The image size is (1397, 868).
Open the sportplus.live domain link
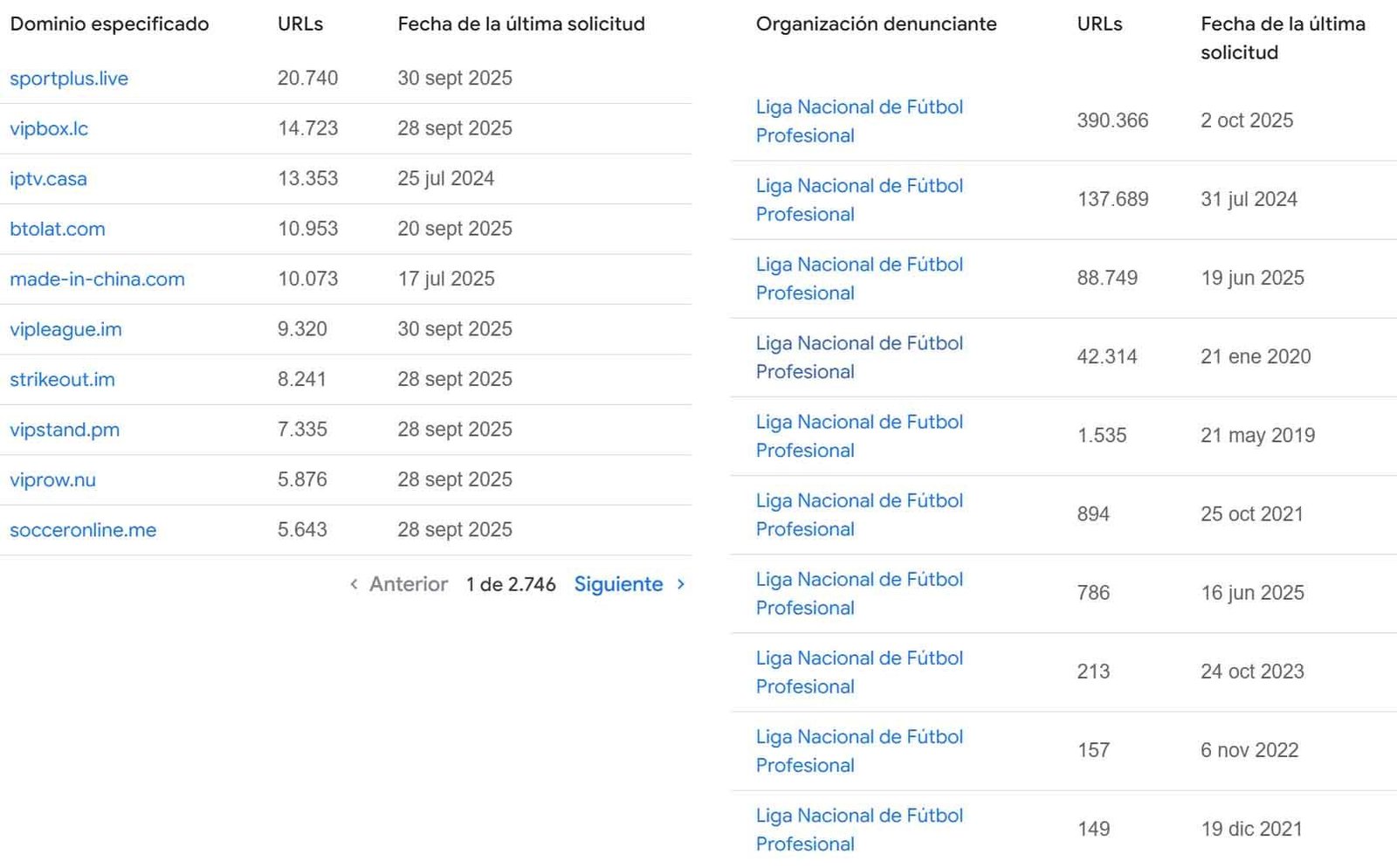click(69, 79)
